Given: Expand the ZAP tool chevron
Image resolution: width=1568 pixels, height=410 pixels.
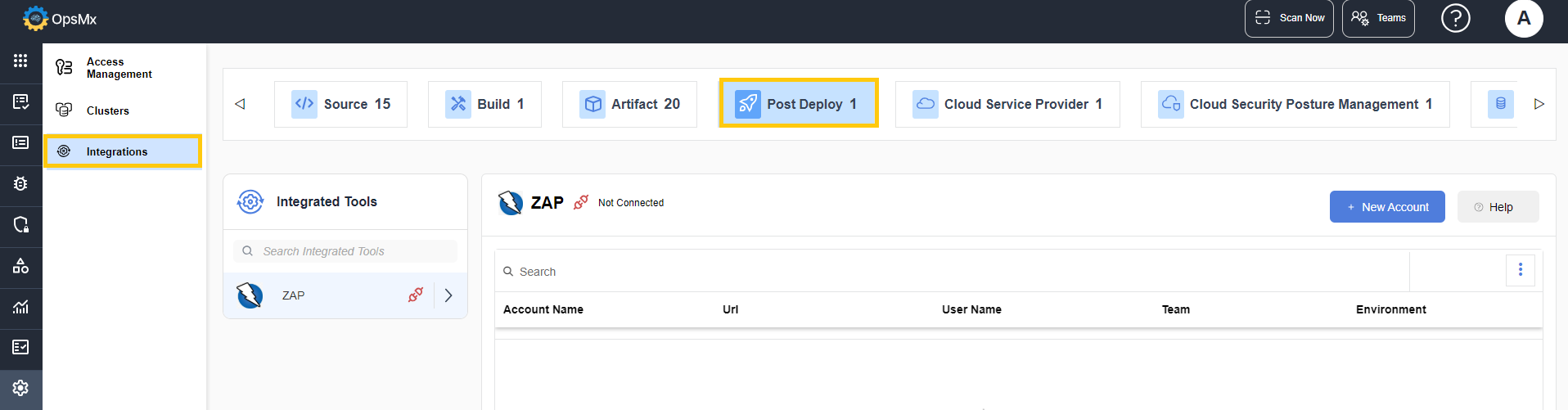Looking at the screenshot, I should 448,295.
